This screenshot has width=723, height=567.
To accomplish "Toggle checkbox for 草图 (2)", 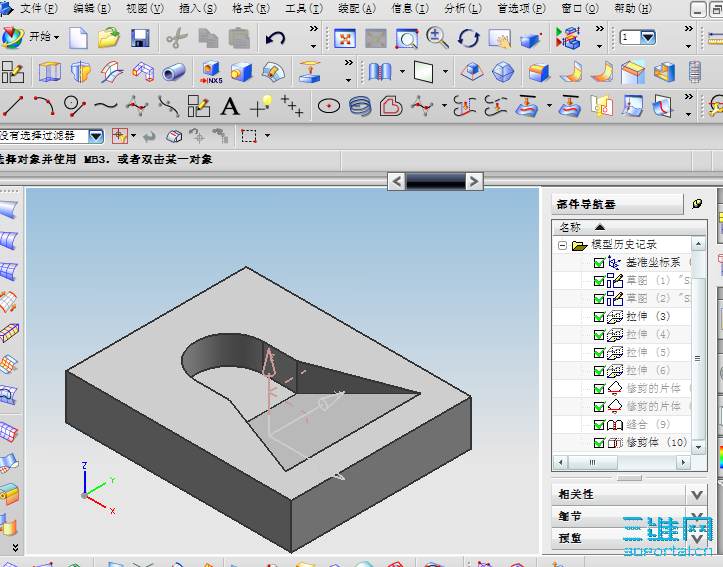I will point(599,299).
